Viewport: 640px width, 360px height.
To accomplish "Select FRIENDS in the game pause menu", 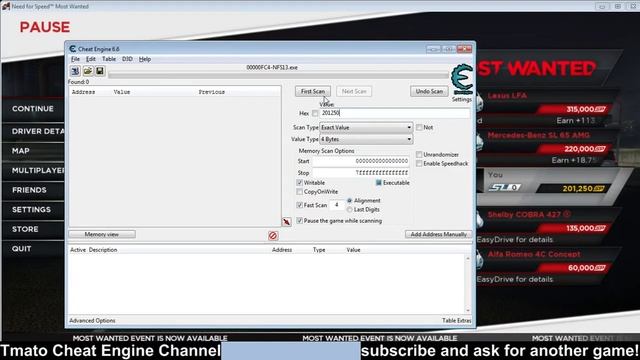I will coord(29,190).
